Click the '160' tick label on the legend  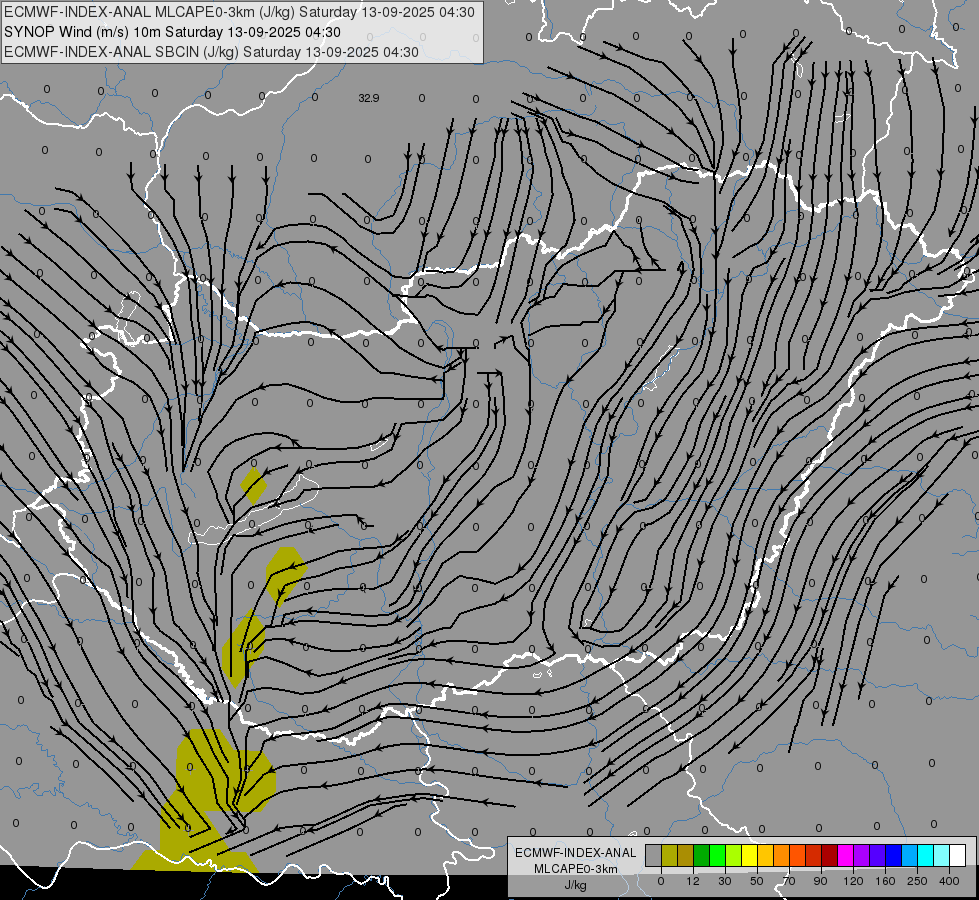885,881
